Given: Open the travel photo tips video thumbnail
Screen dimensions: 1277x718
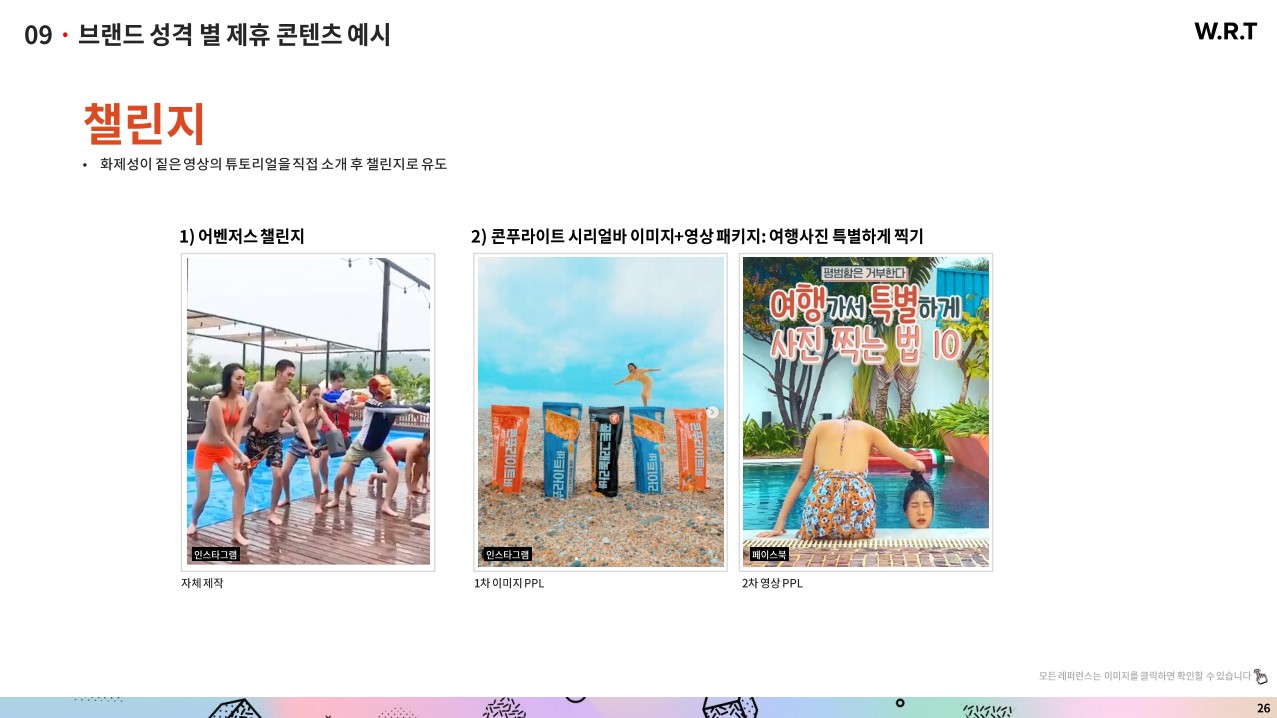Looking at the screenshot, I should pos(866,412).
